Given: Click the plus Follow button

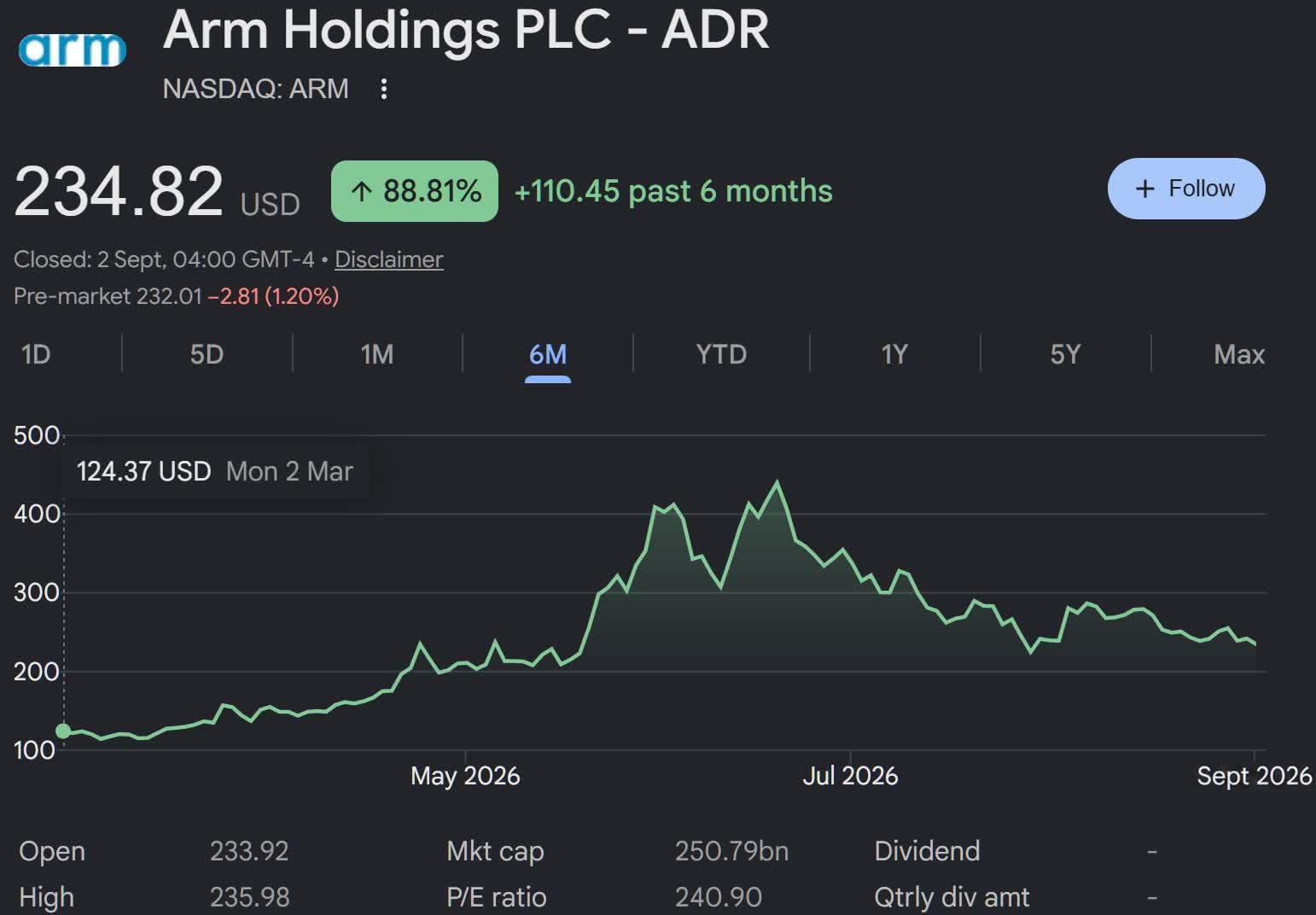Looking at the screenshot, I should click(1186, 189).
